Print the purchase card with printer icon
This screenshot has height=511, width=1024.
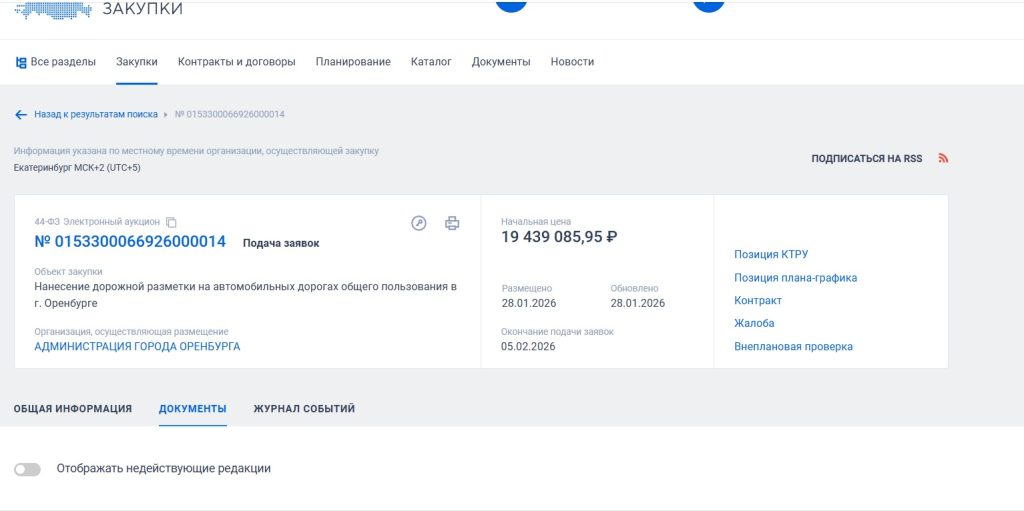point(452,223)
